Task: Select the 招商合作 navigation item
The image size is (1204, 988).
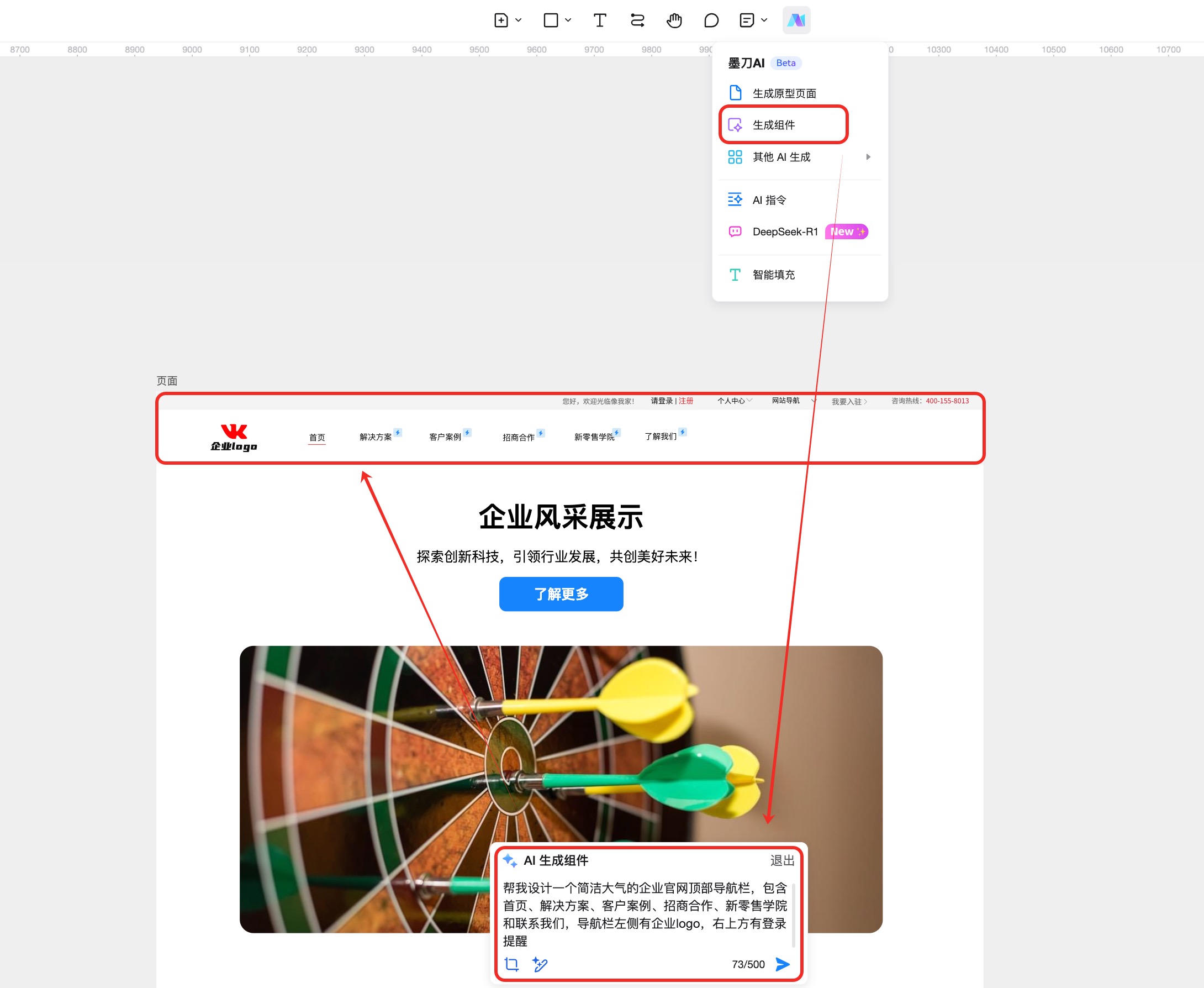Action: (x=518, y=437)
